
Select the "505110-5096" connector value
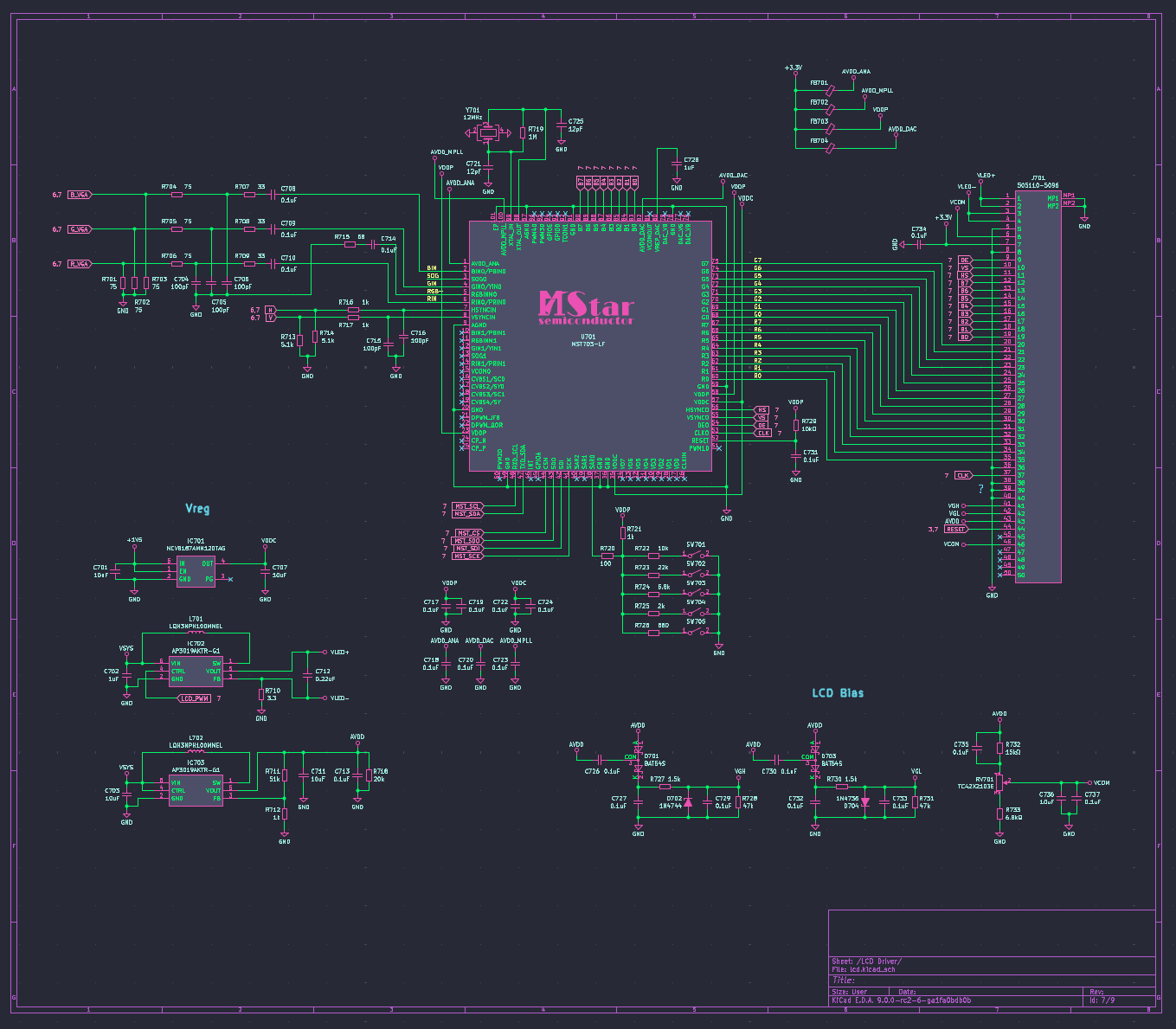[x=1038, y=185]
